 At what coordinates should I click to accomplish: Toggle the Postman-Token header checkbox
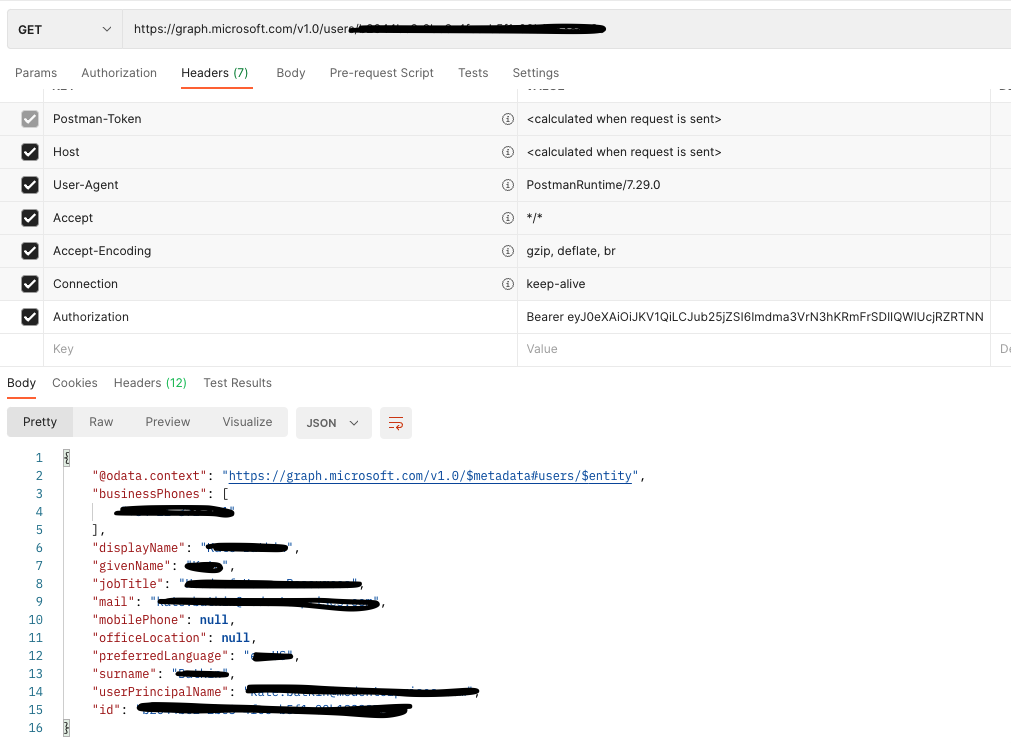(30, 119)
